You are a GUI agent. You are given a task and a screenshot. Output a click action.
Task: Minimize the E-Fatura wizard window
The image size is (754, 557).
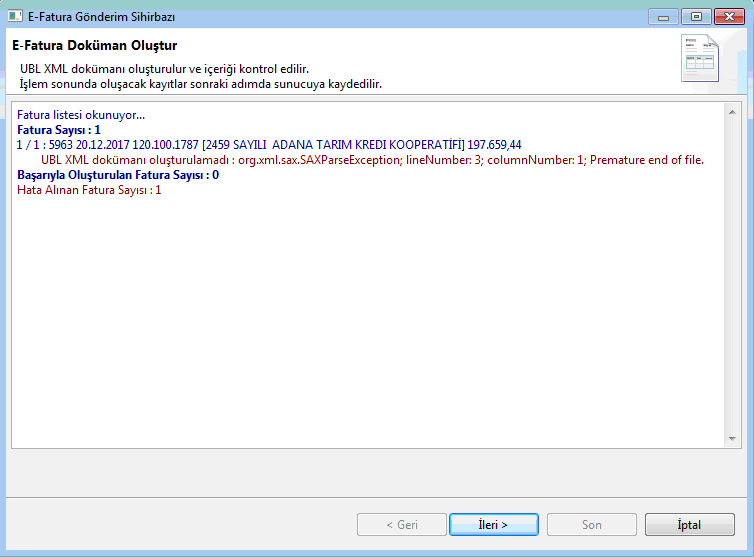pos(663,16)
